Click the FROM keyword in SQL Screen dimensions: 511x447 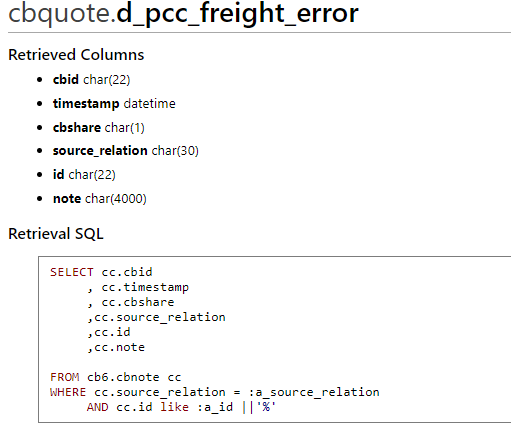pos(65,377)
